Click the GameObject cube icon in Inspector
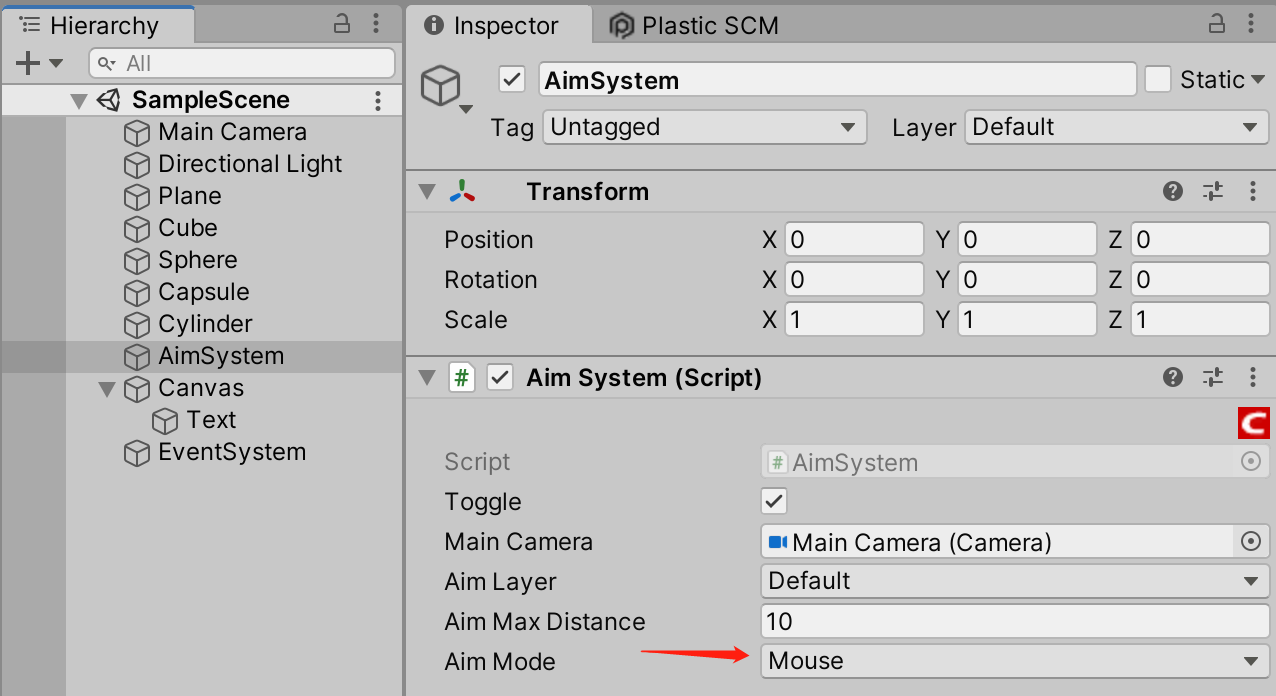The image size is (1276, 696). (440, 86)
